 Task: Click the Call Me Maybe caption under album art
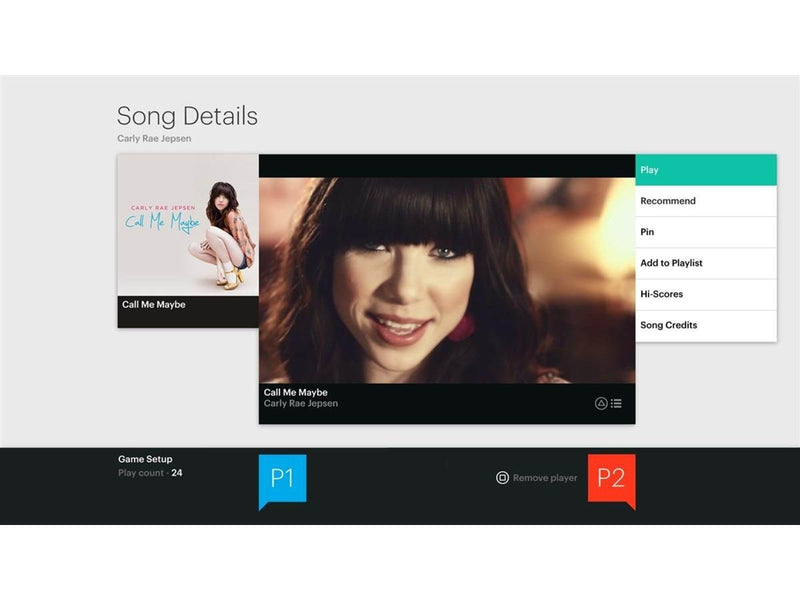pos(154,305)
